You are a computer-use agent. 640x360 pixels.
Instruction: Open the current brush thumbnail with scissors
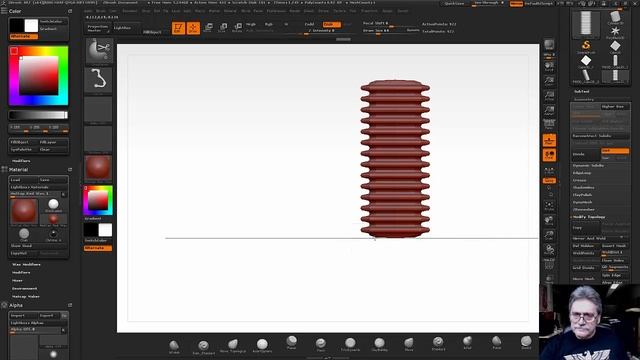pos(99,51)
